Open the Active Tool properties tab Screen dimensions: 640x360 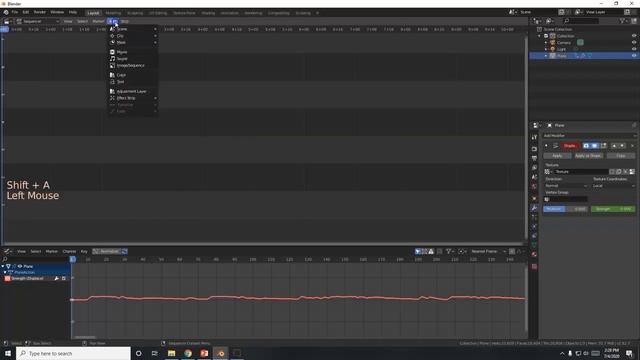[534, 138]
